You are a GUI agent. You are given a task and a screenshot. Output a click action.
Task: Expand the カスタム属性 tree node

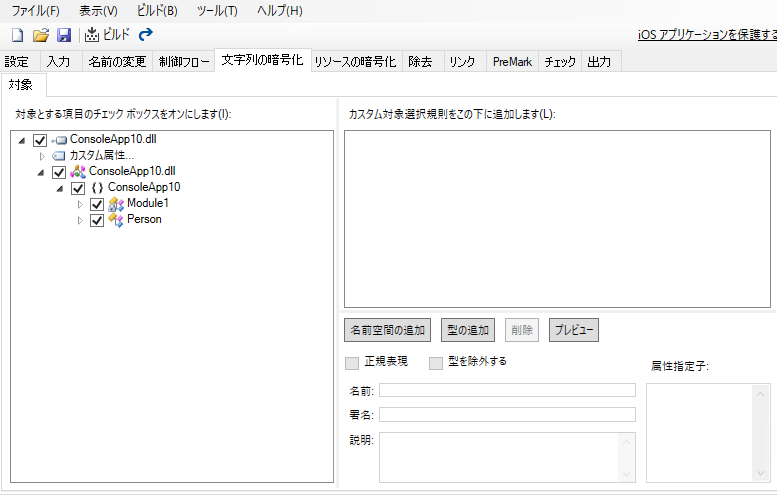pos(42,156)
